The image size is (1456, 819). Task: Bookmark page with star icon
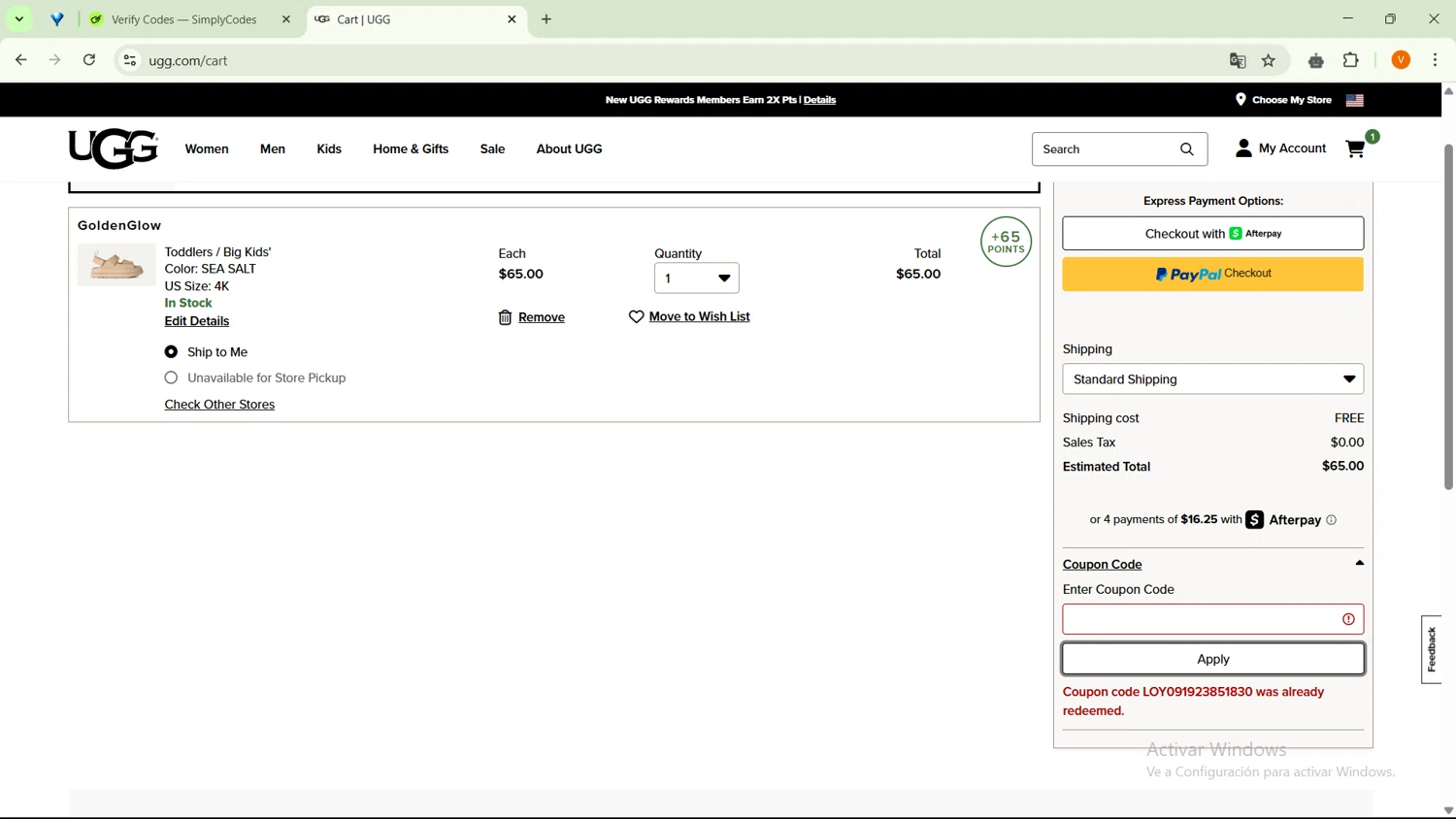point(1268,60)
